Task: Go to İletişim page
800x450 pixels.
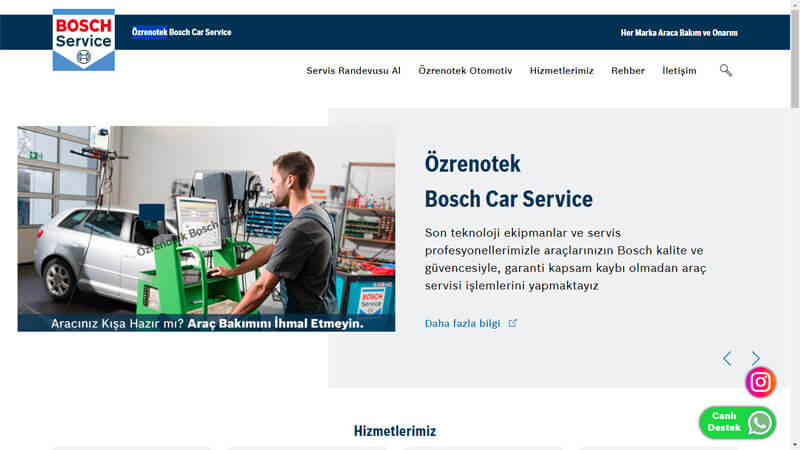Action: (679, 71)
